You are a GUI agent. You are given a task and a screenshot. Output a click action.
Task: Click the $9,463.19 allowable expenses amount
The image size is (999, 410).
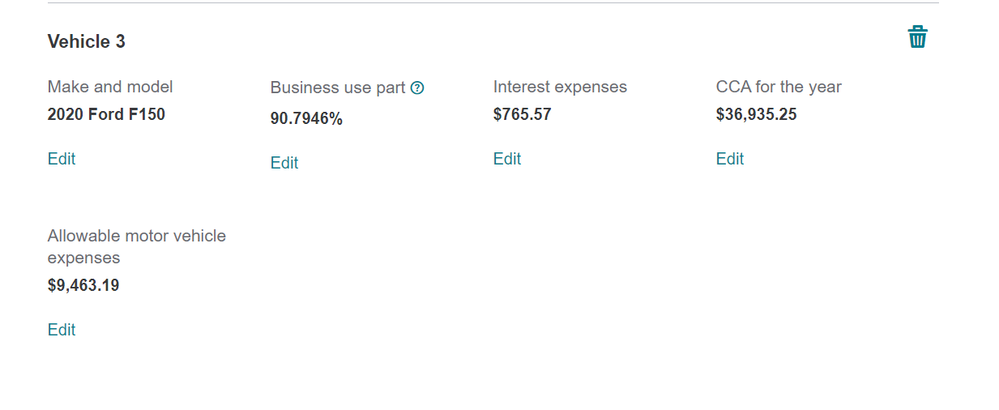[x=83, y=285]
